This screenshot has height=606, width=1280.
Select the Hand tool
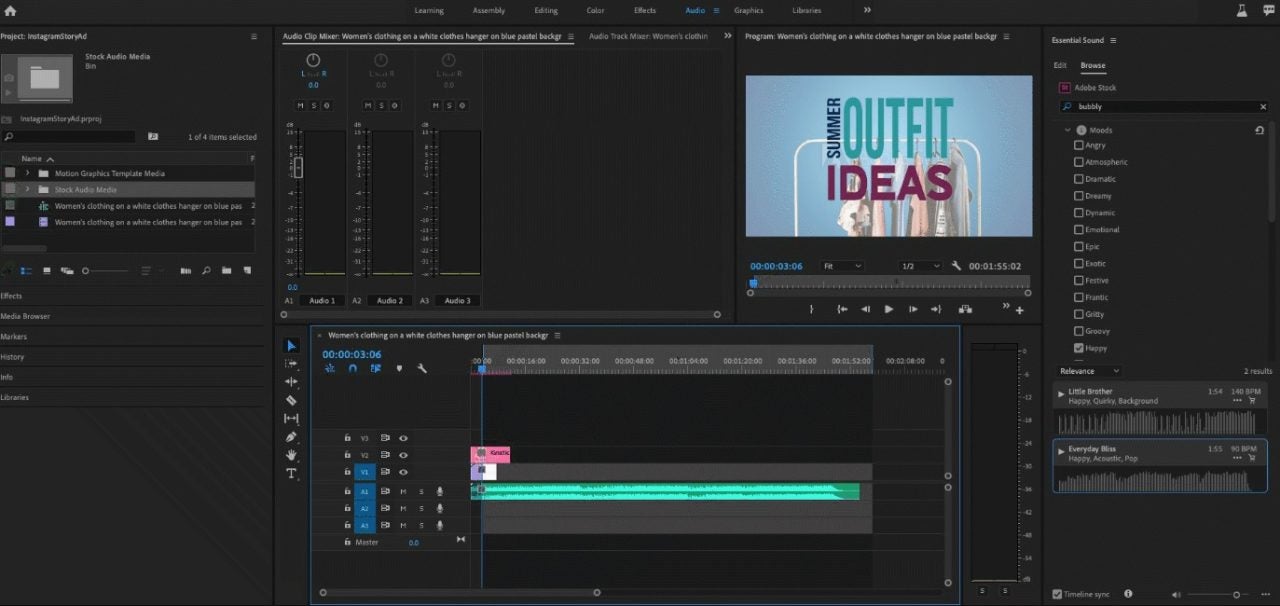291,455
